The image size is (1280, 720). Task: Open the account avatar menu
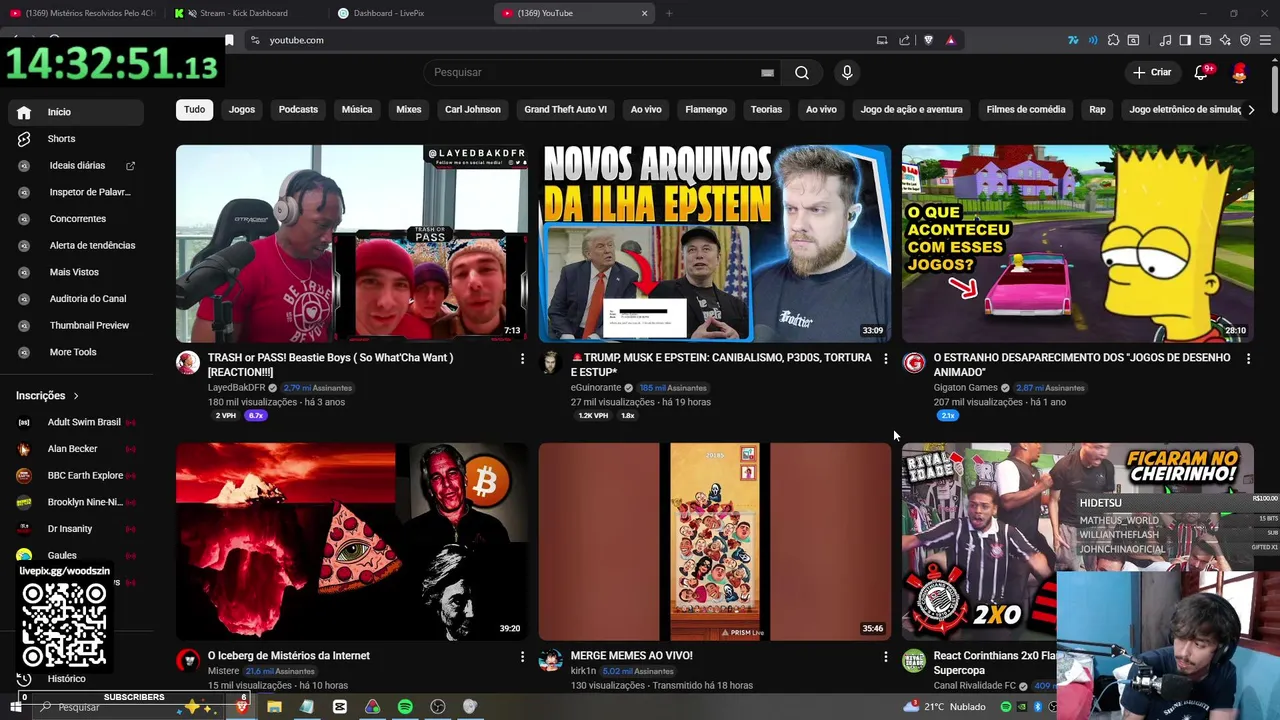(x=1240, y=72)
